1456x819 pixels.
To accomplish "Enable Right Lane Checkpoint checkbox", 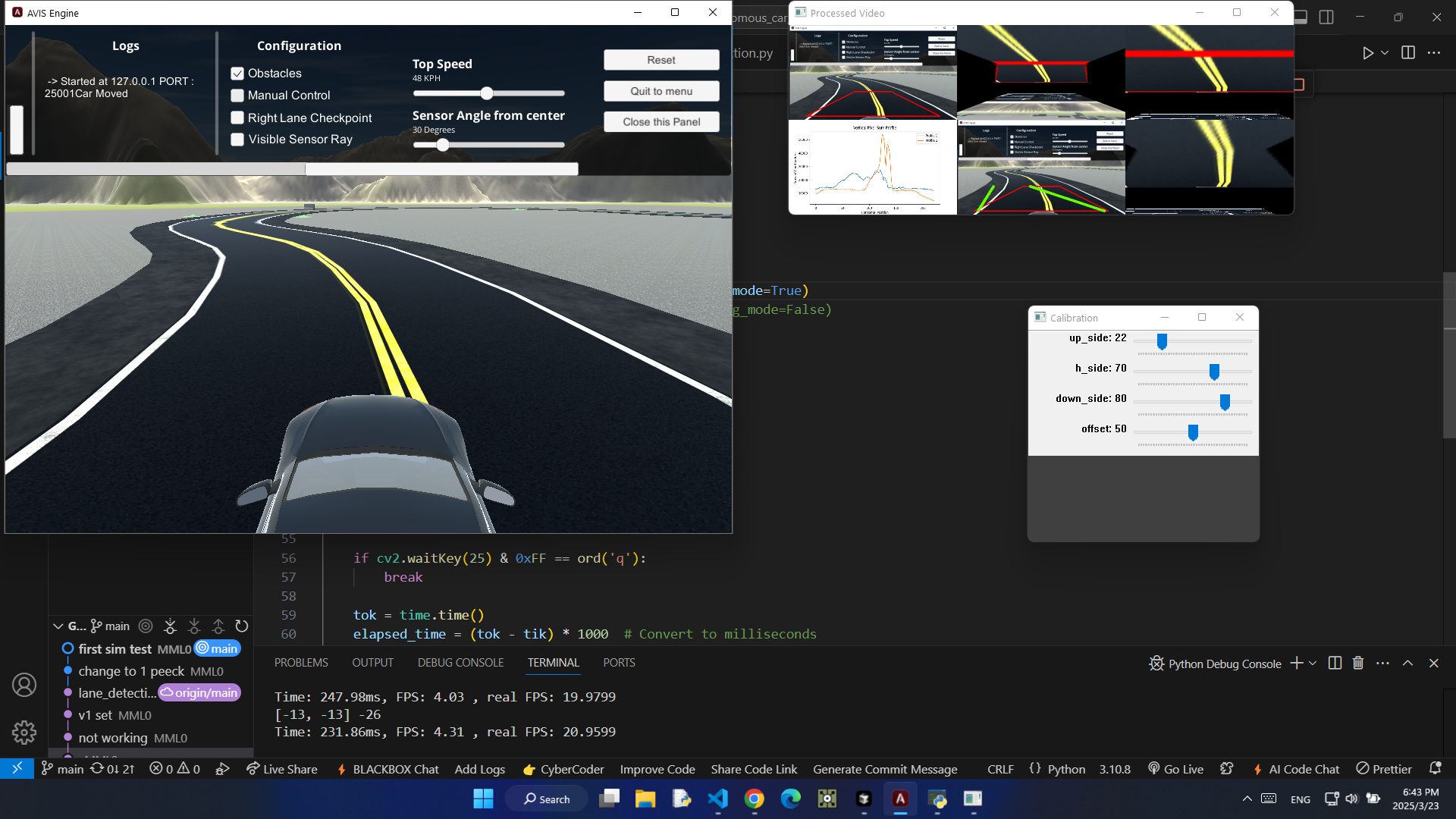I will click(237, 118).
